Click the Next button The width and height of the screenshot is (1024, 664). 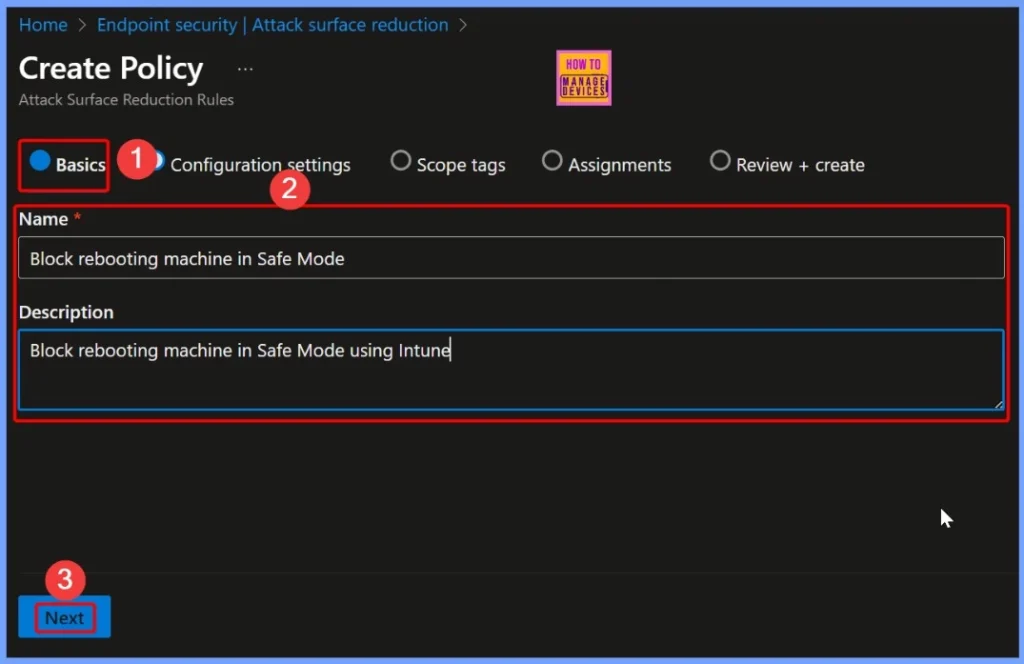63,617
